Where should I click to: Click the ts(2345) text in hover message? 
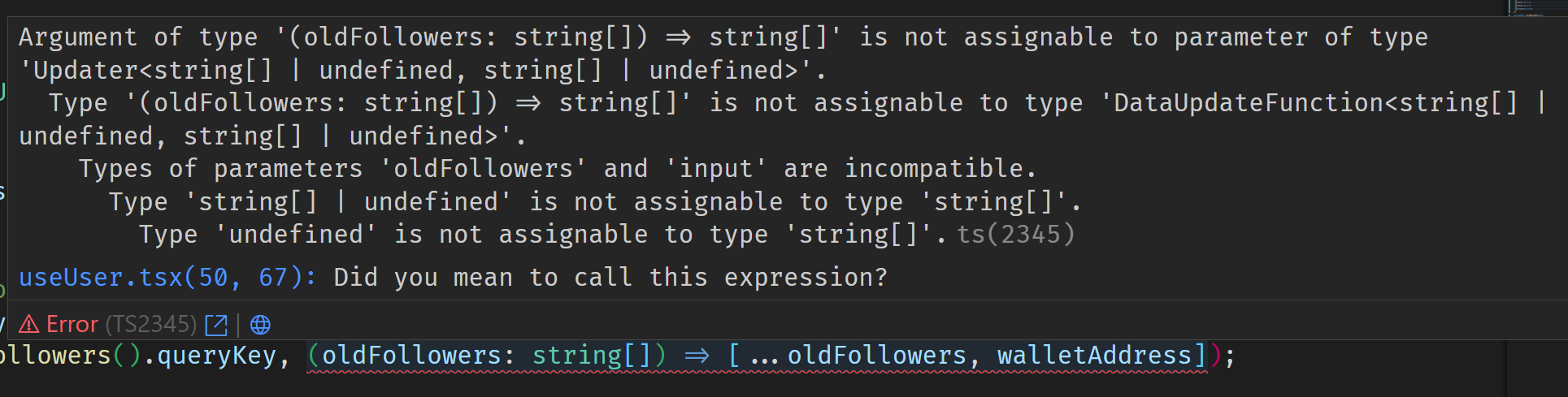coord(1016,235)
